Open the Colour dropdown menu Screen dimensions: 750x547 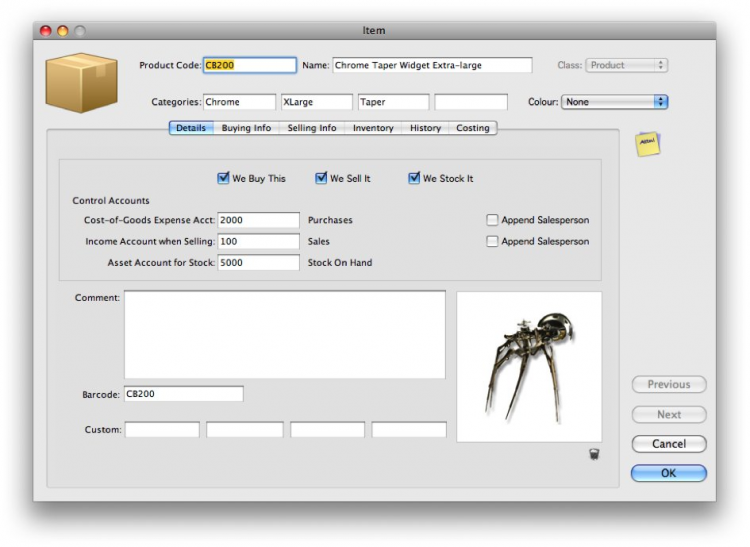pos(614,102)
